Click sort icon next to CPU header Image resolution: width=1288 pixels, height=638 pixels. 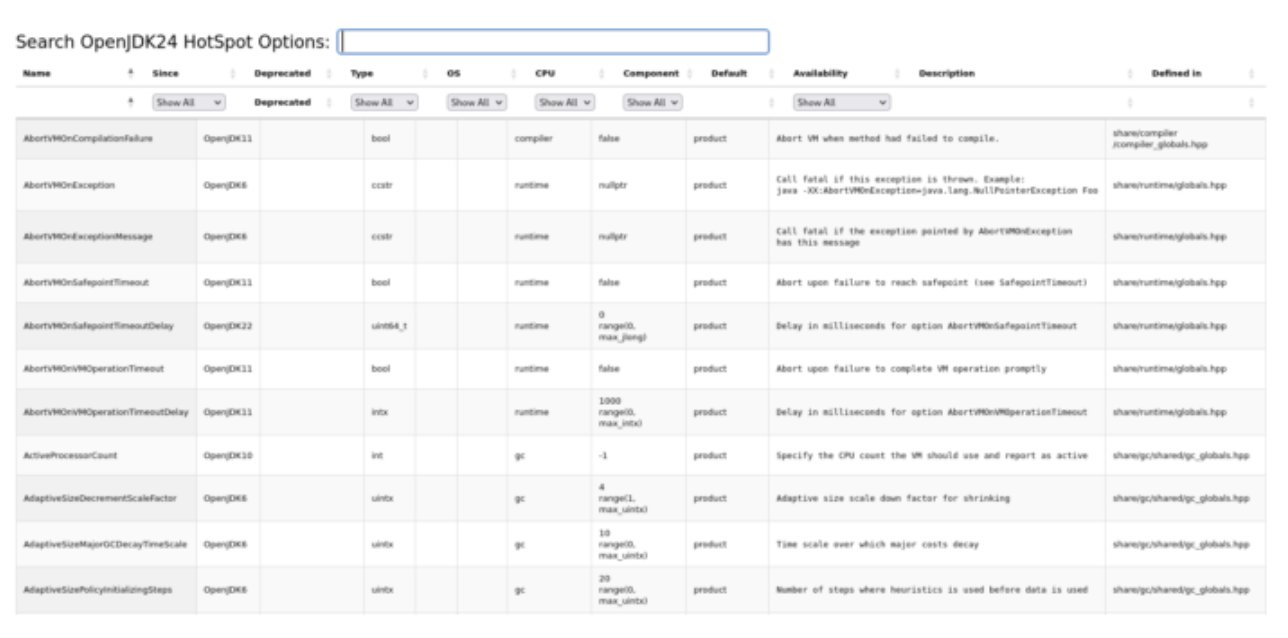pyautogui.click(x=601, y=73)
